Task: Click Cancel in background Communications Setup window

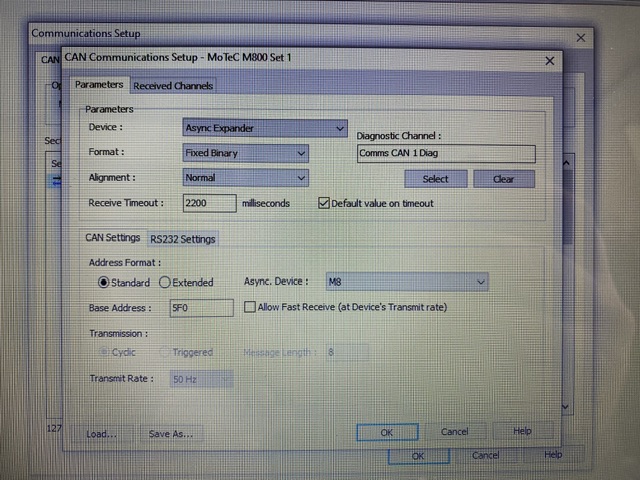Action: click(x=485, y=456)
